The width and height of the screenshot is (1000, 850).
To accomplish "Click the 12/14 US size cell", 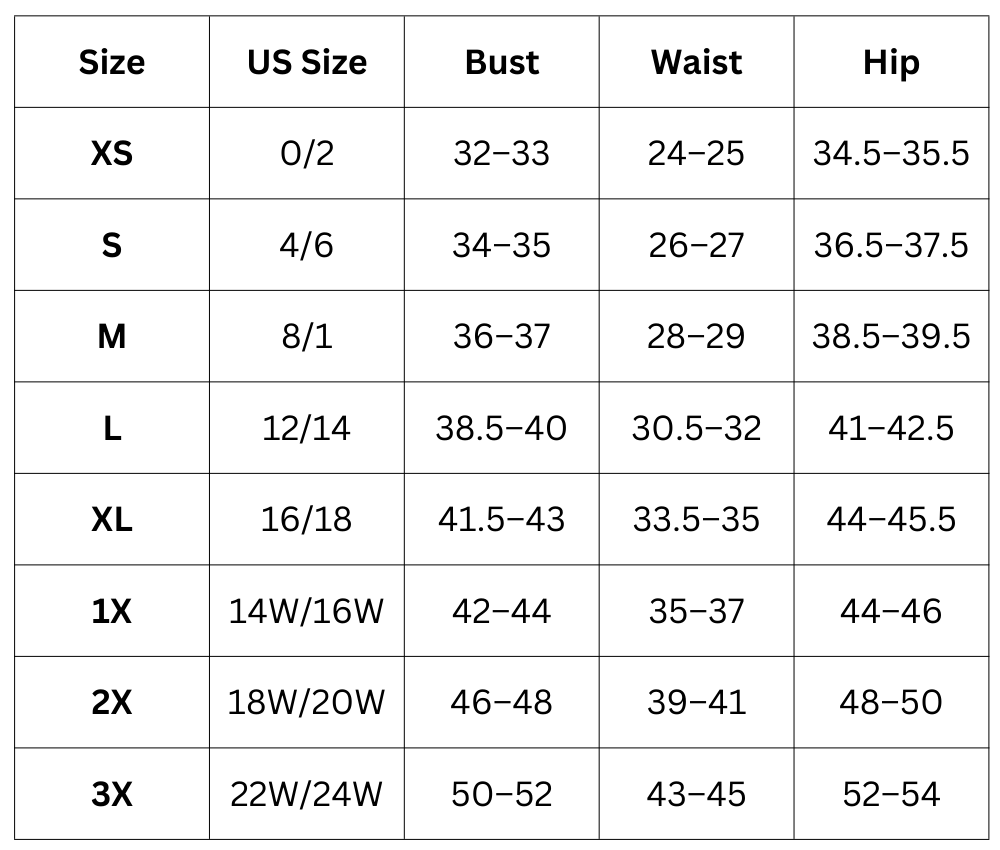I will tap(307, 428).
